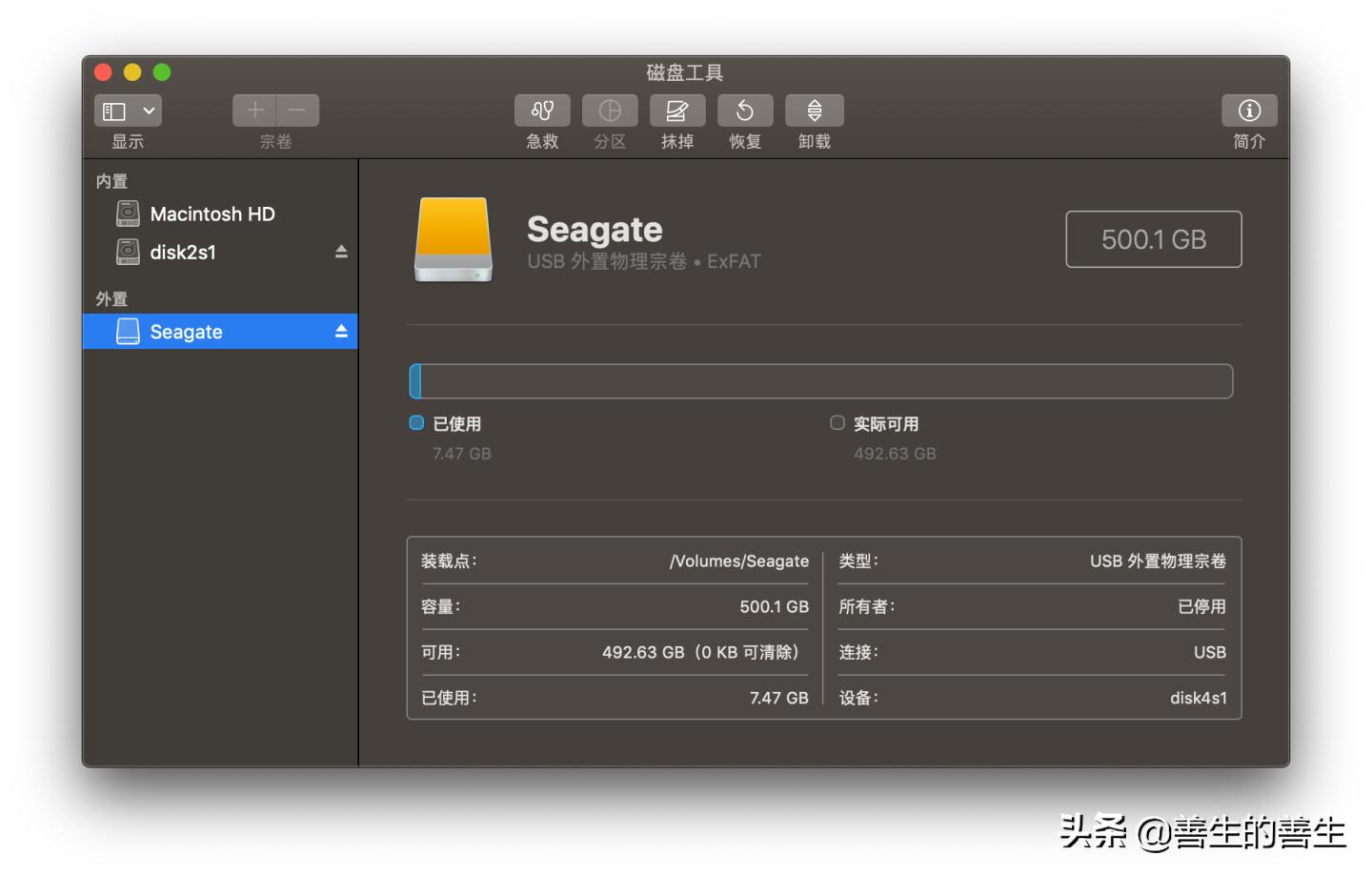Close the Disk Utility window (red button)
Viewport: 1372px width, 876px height.
[x=104, y=72]
